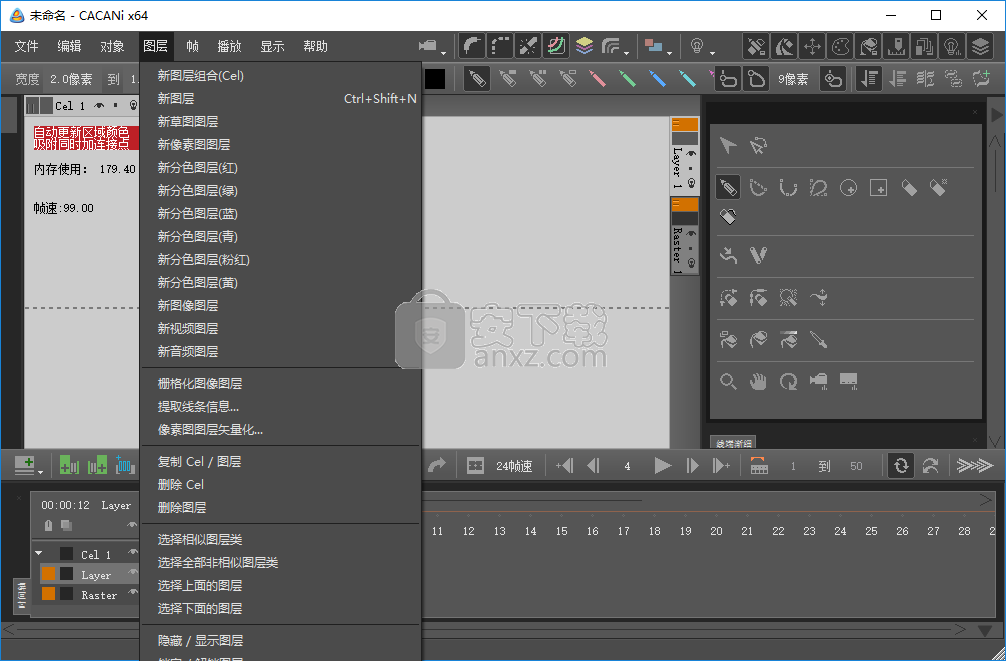This screenshot has height=661, width=1006.
Task: Select the blue pencil preset
Action: point(658,79)
